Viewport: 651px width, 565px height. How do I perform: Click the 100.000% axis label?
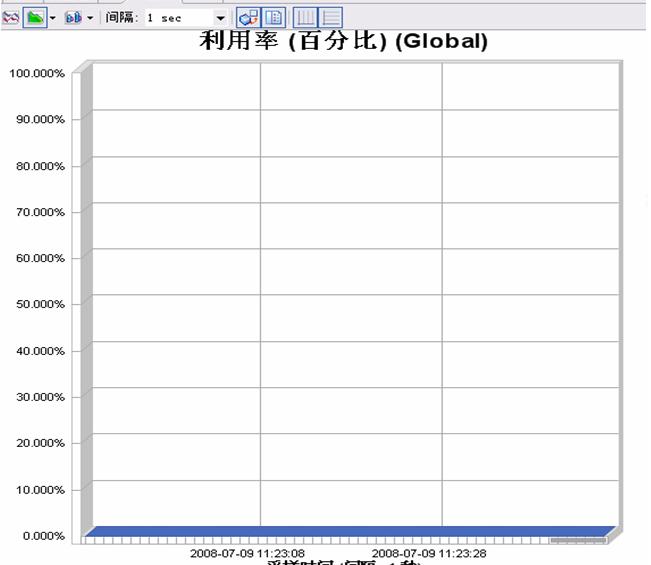click(x=37, y=73)
